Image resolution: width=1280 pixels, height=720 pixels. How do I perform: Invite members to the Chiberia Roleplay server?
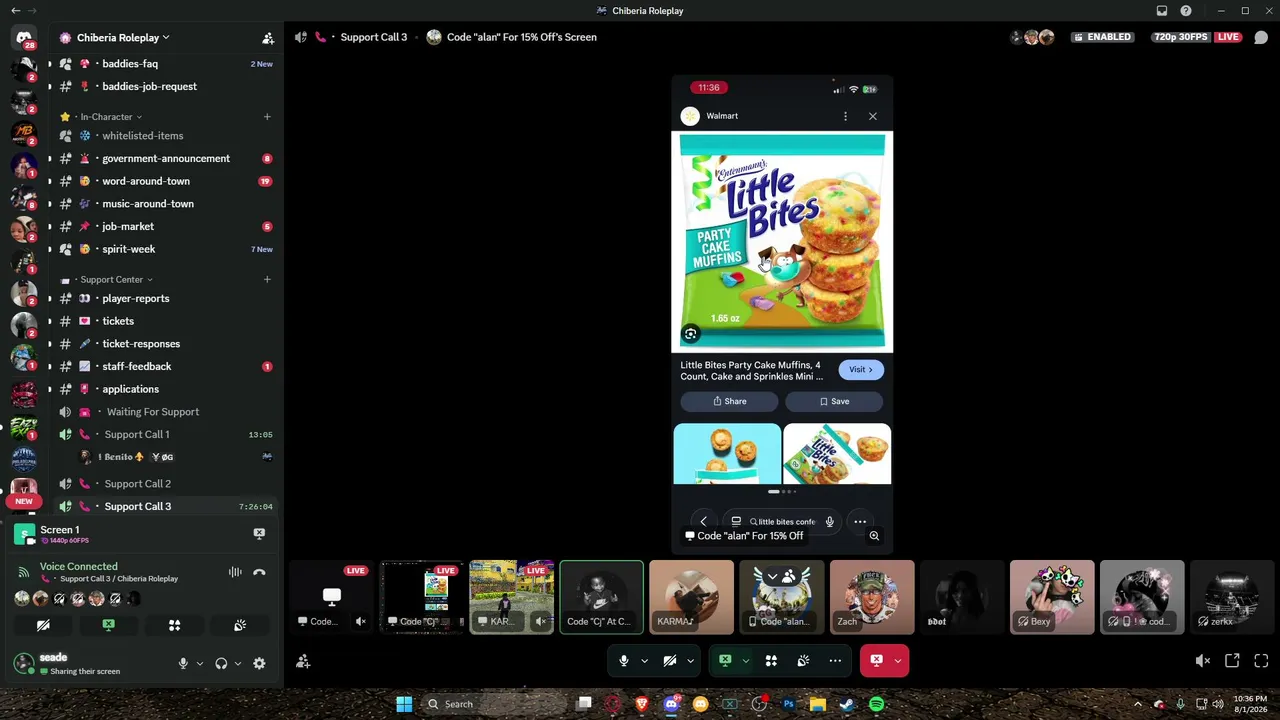coord(268,38)
